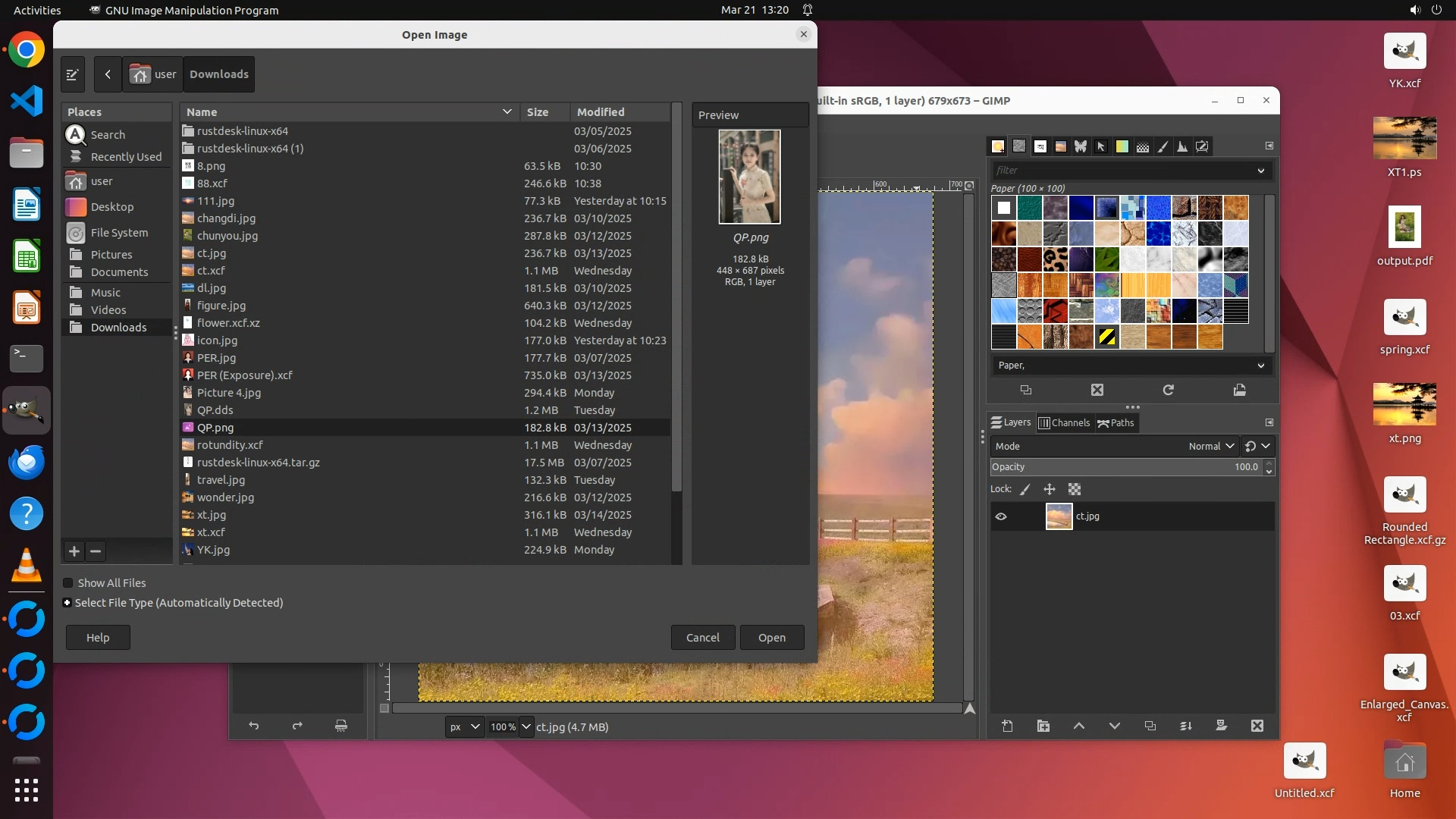Click the undo arrow icon below canvas
The width and height of the screenshot is (1456, 819).
coord(253,726)
